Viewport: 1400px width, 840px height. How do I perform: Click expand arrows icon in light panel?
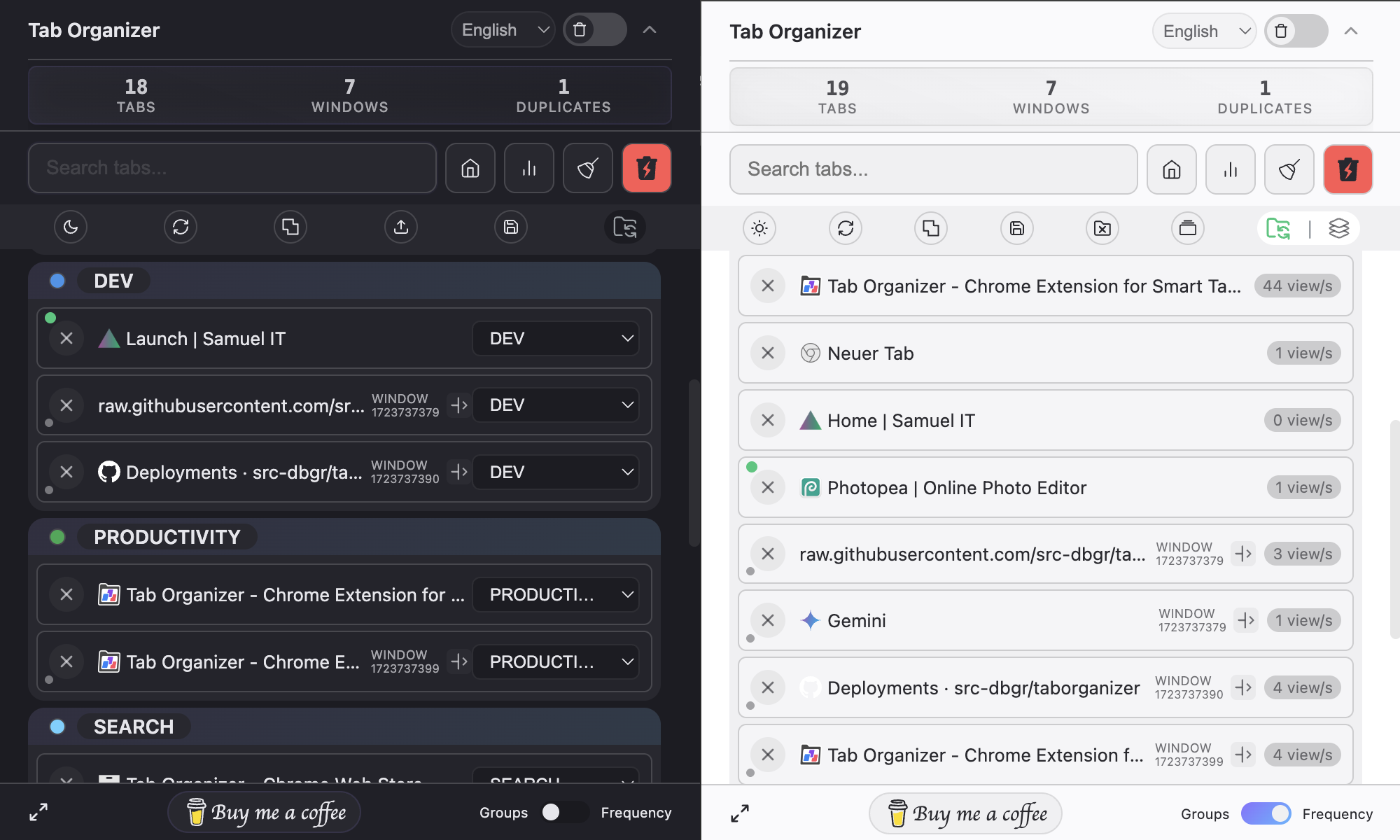click(740, 813)
